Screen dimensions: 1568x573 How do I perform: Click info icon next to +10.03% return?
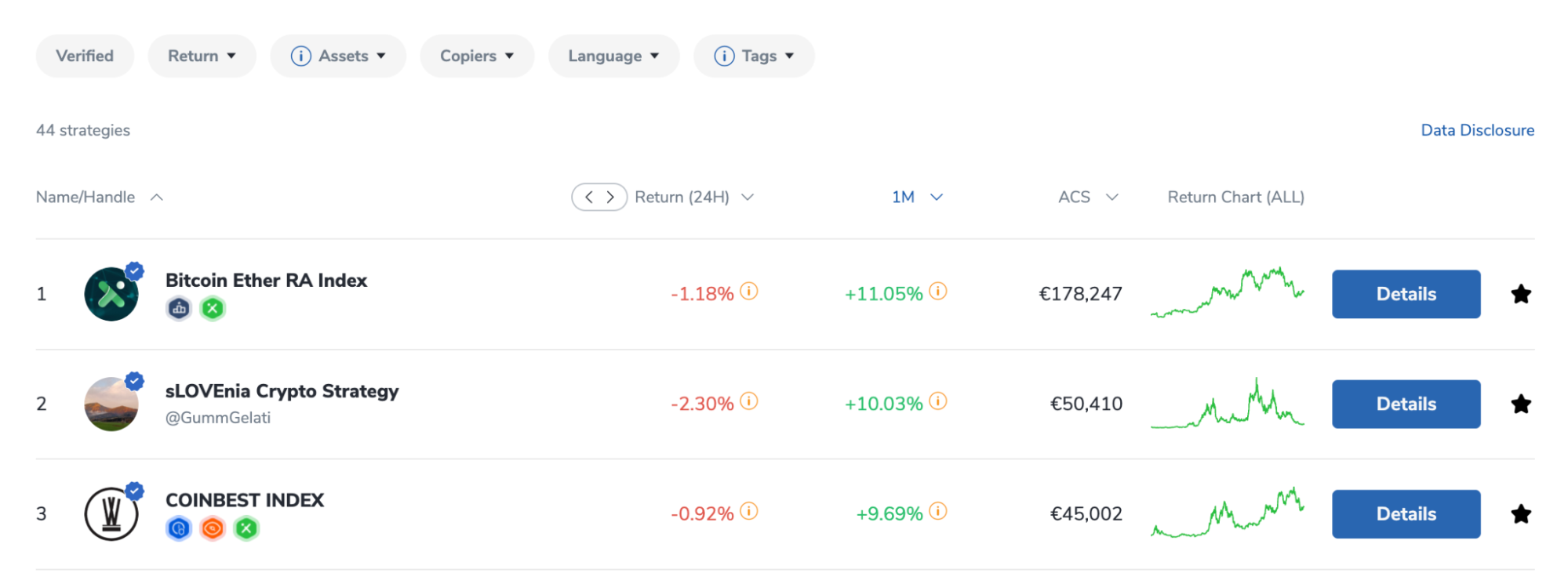(938, 401)
